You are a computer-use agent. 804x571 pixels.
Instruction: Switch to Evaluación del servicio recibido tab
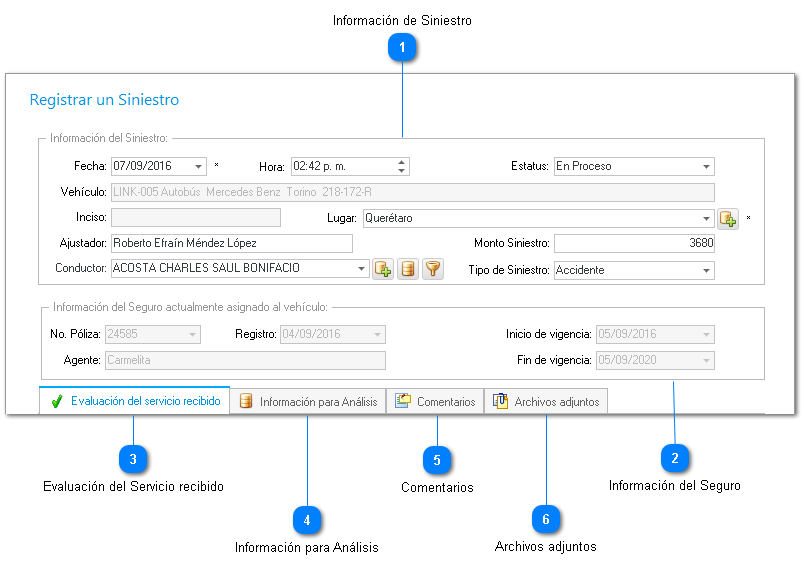(135, 401)
